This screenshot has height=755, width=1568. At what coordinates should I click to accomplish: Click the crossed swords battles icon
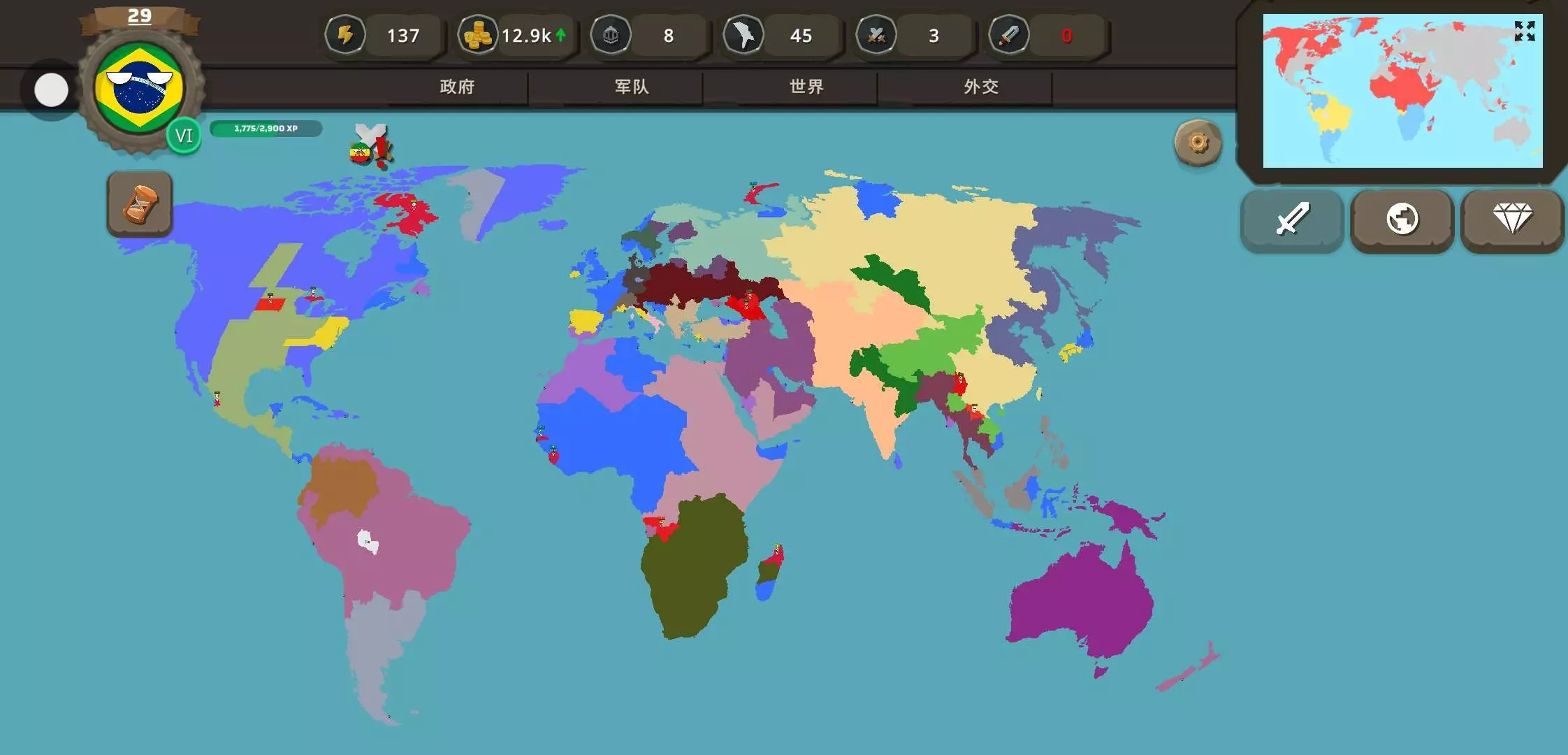876,35
